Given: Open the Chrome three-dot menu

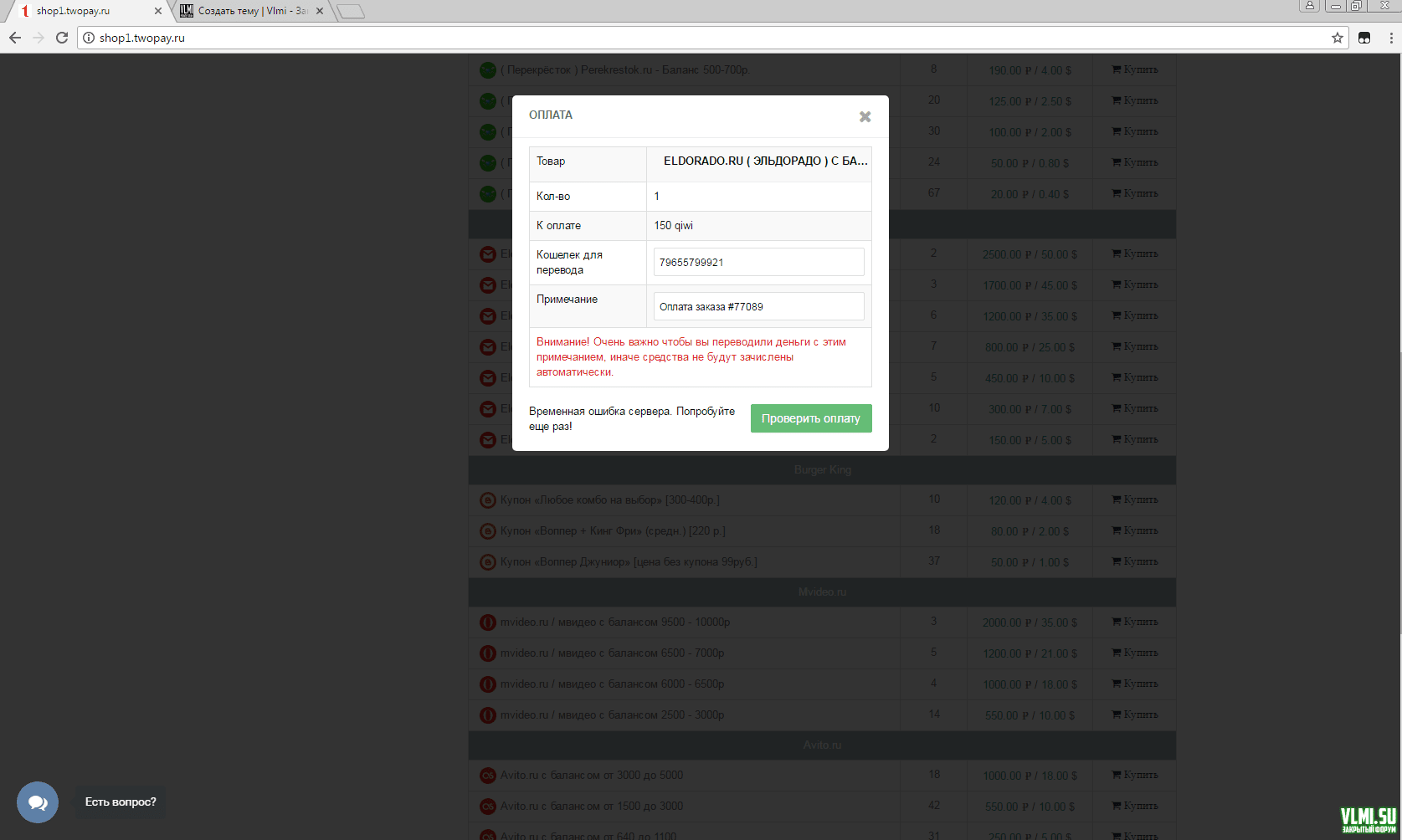Looking at the screenshot, I should pos(1390,38).
